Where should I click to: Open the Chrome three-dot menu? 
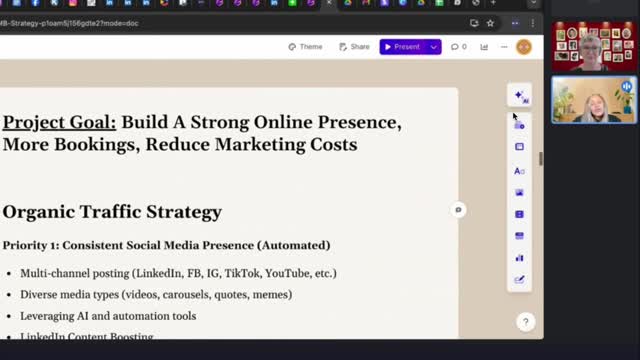[x=533, y=23]
